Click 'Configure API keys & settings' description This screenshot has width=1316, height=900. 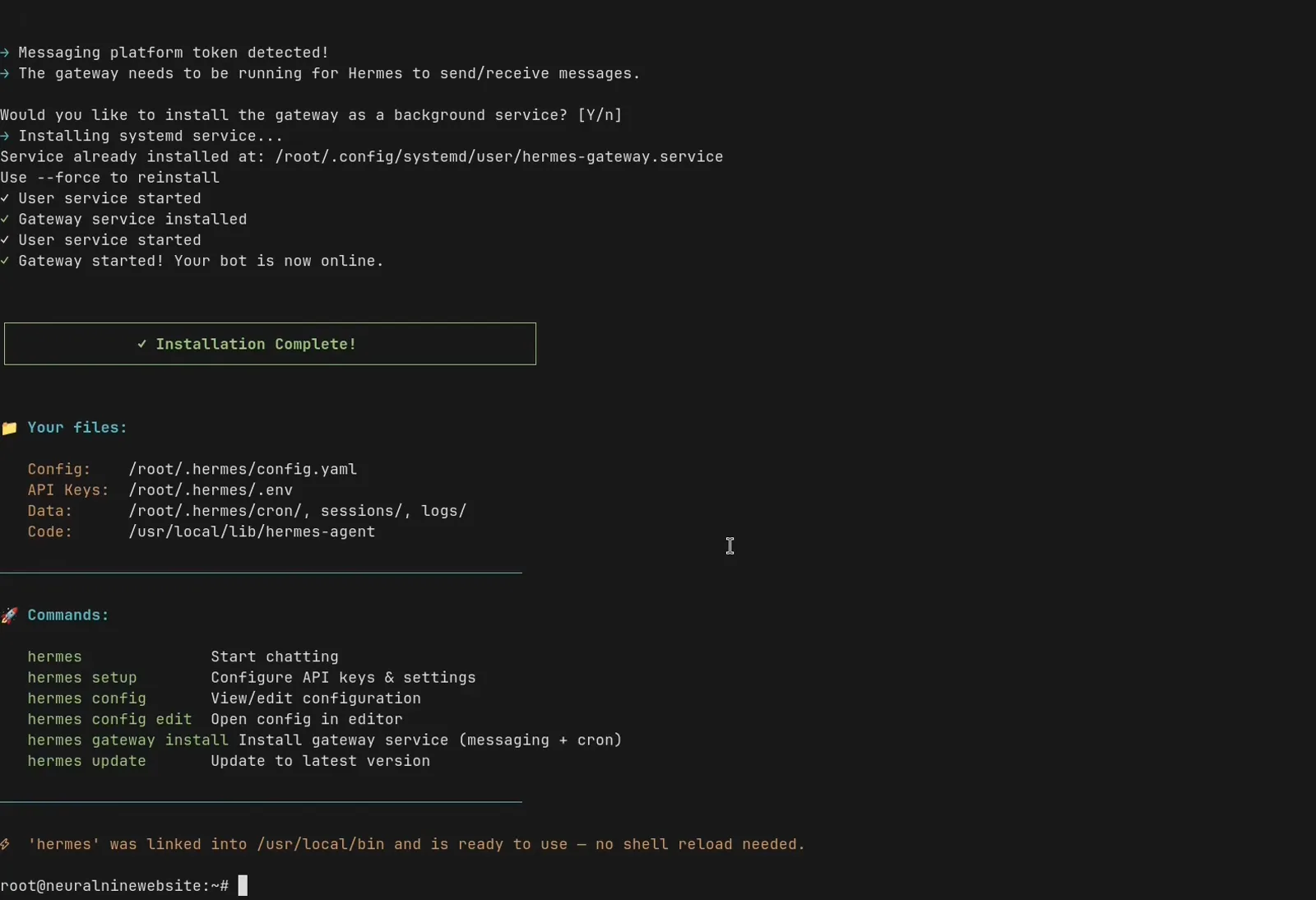coord(343,678)
